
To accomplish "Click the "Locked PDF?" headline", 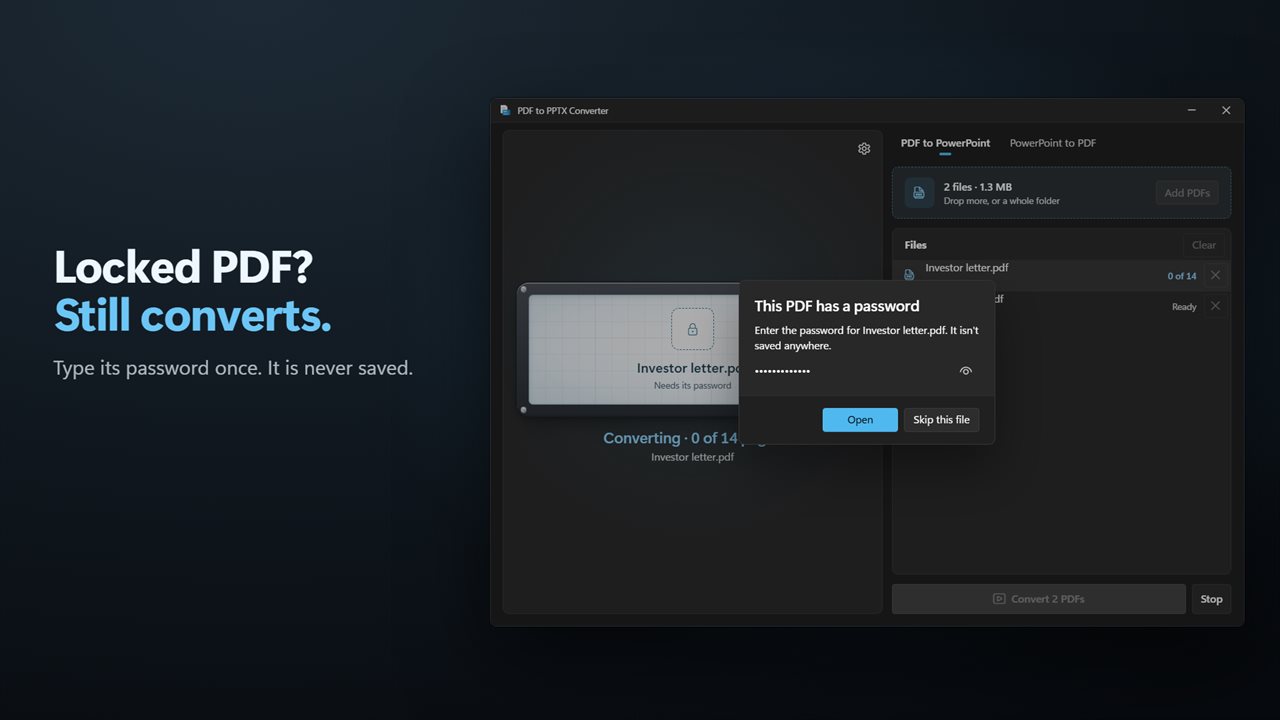I will coord(184,267).
